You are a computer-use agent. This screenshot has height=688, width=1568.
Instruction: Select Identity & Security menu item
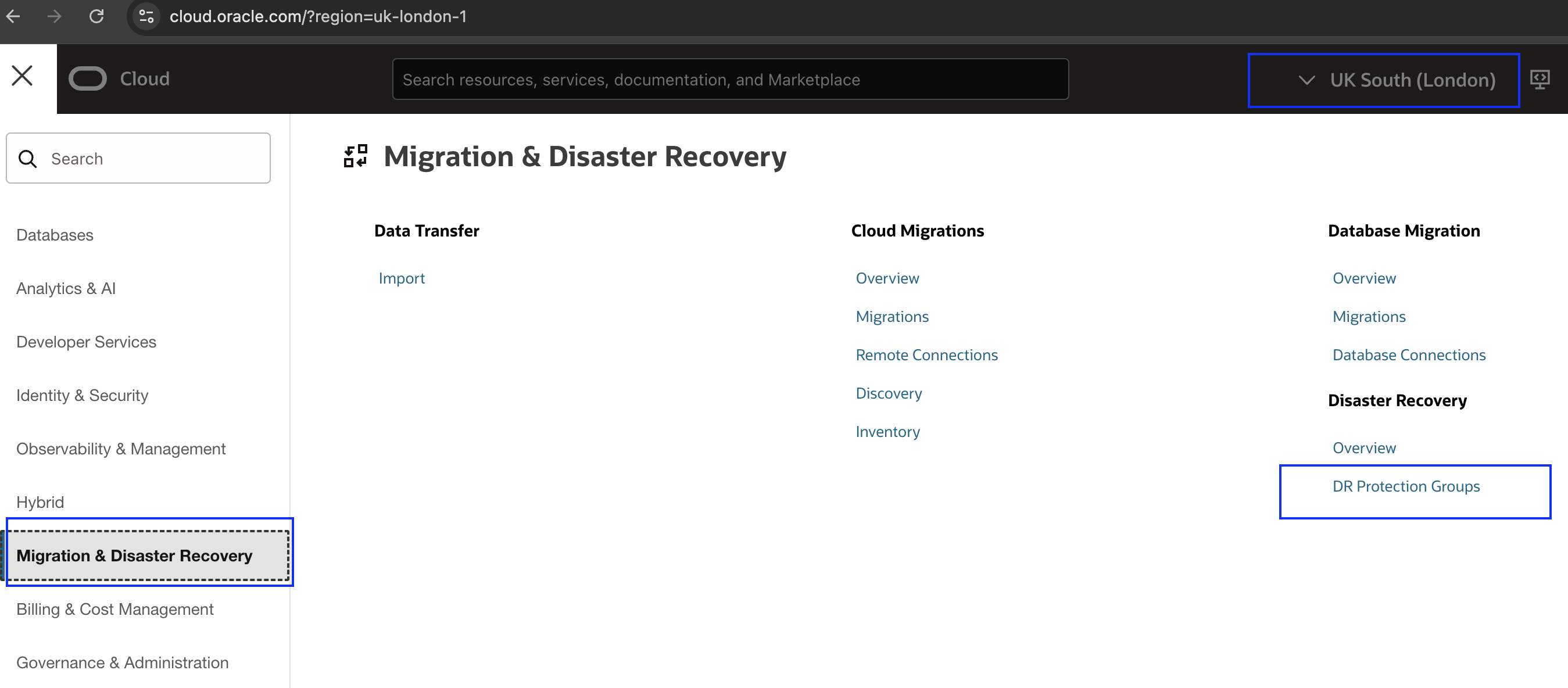click(x=82, y=395)
